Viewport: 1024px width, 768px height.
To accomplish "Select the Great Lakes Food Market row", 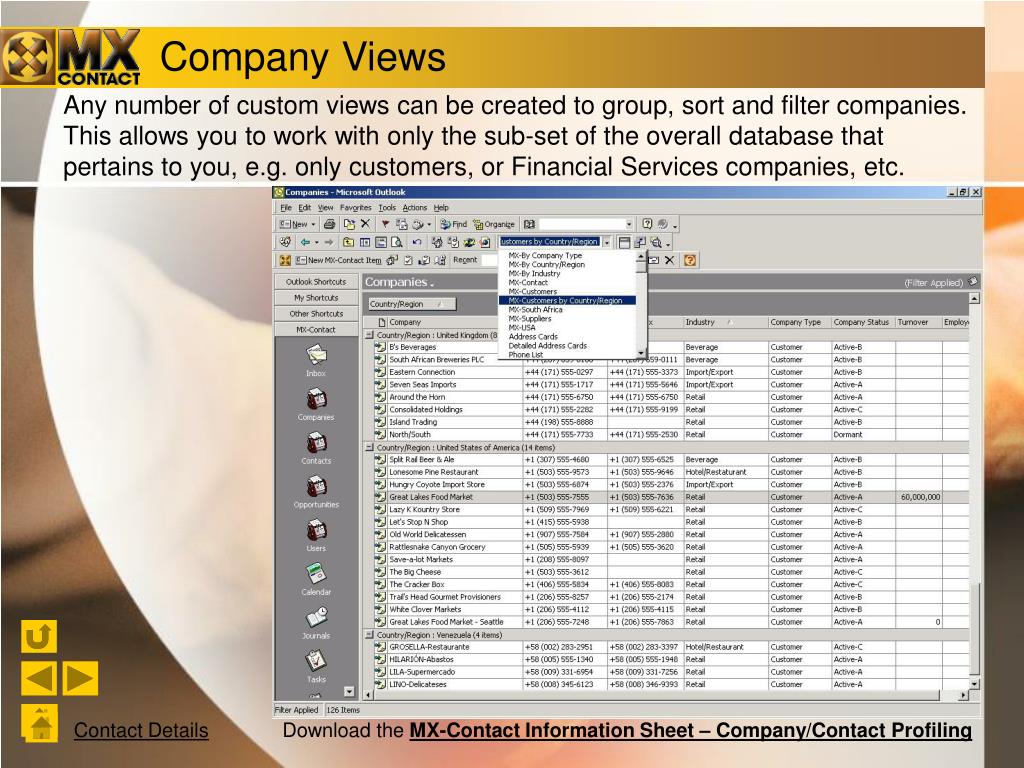I will 671,497.
